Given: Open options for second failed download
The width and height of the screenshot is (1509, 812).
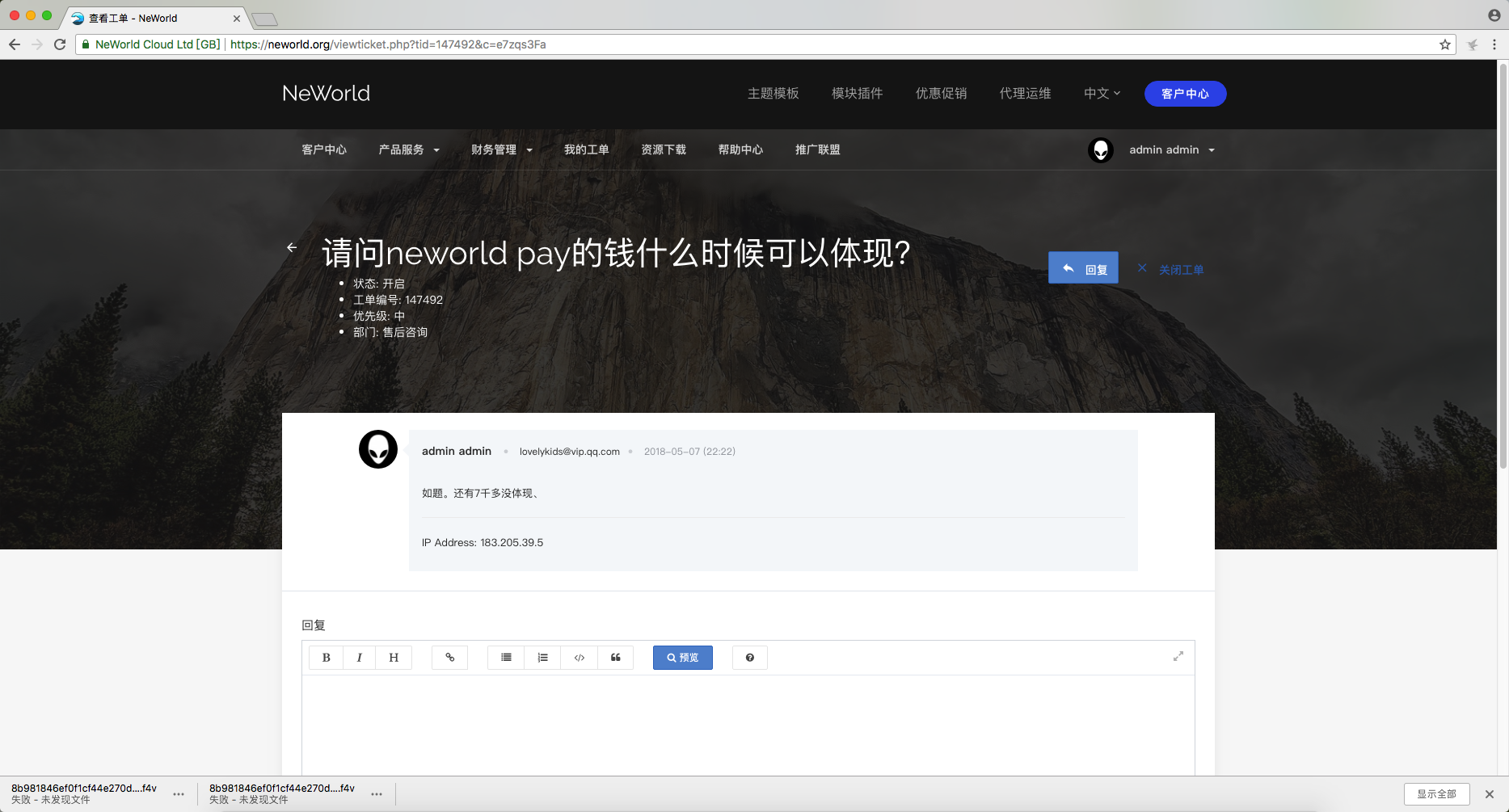Looking at the screenshot, I should [x=377, y=794].
